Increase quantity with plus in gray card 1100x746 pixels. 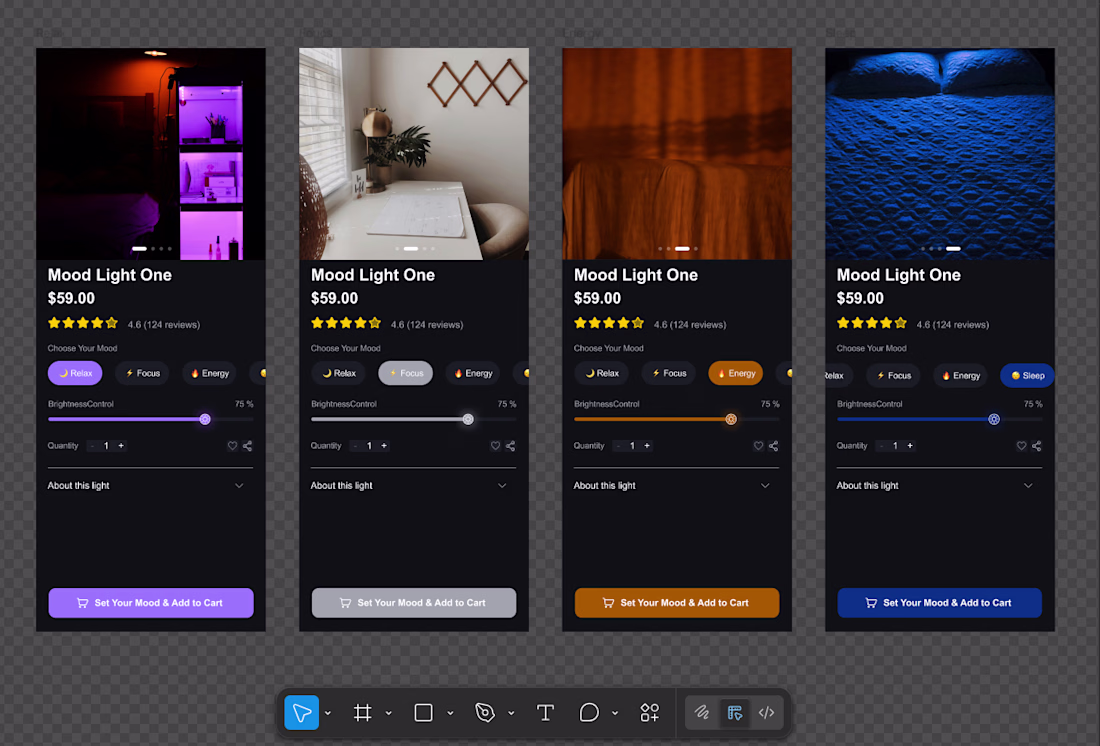pos(384,446)
